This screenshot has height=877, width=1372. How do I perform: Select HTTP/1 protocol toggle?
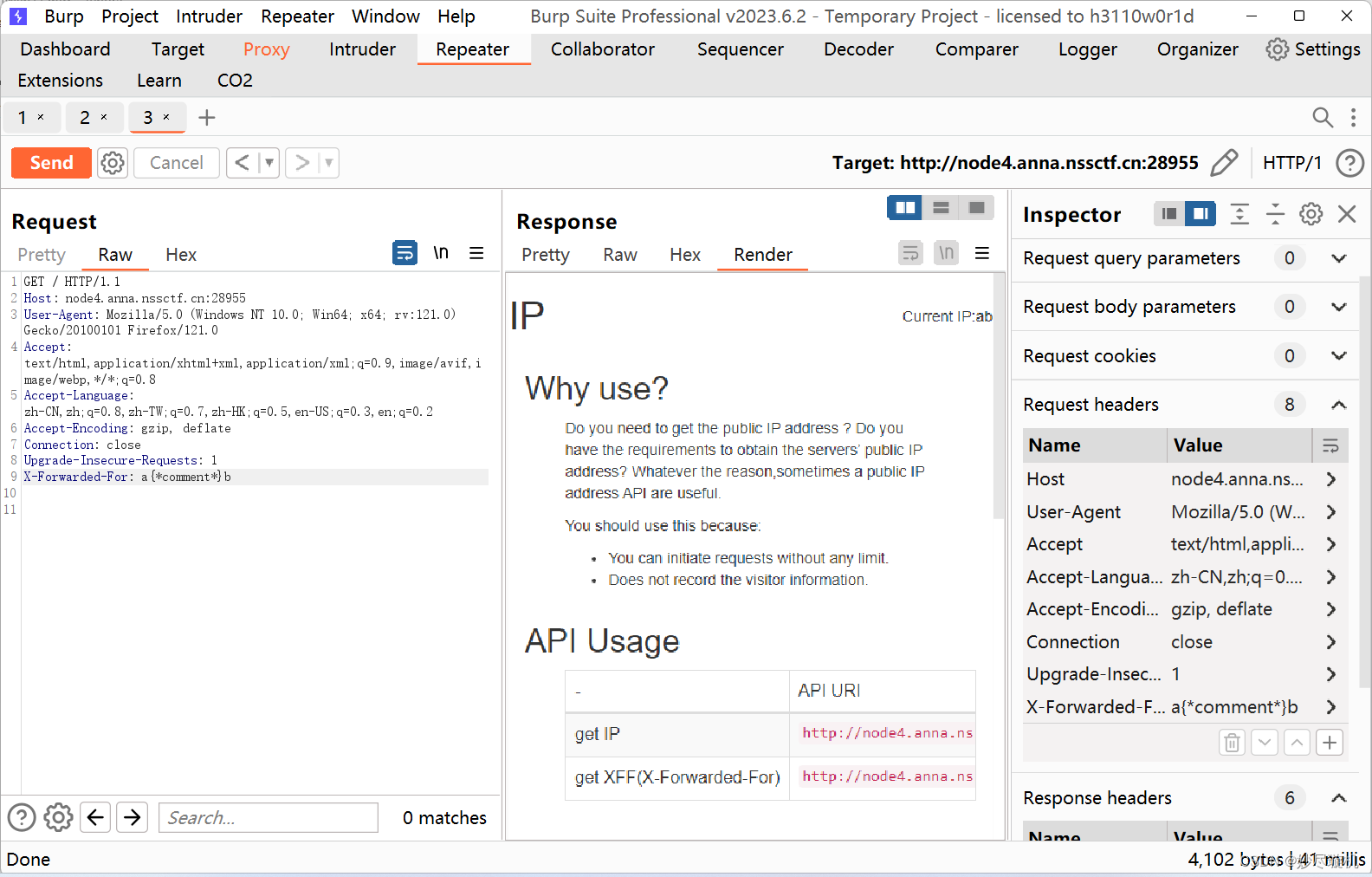click(x=1291, y=163)
